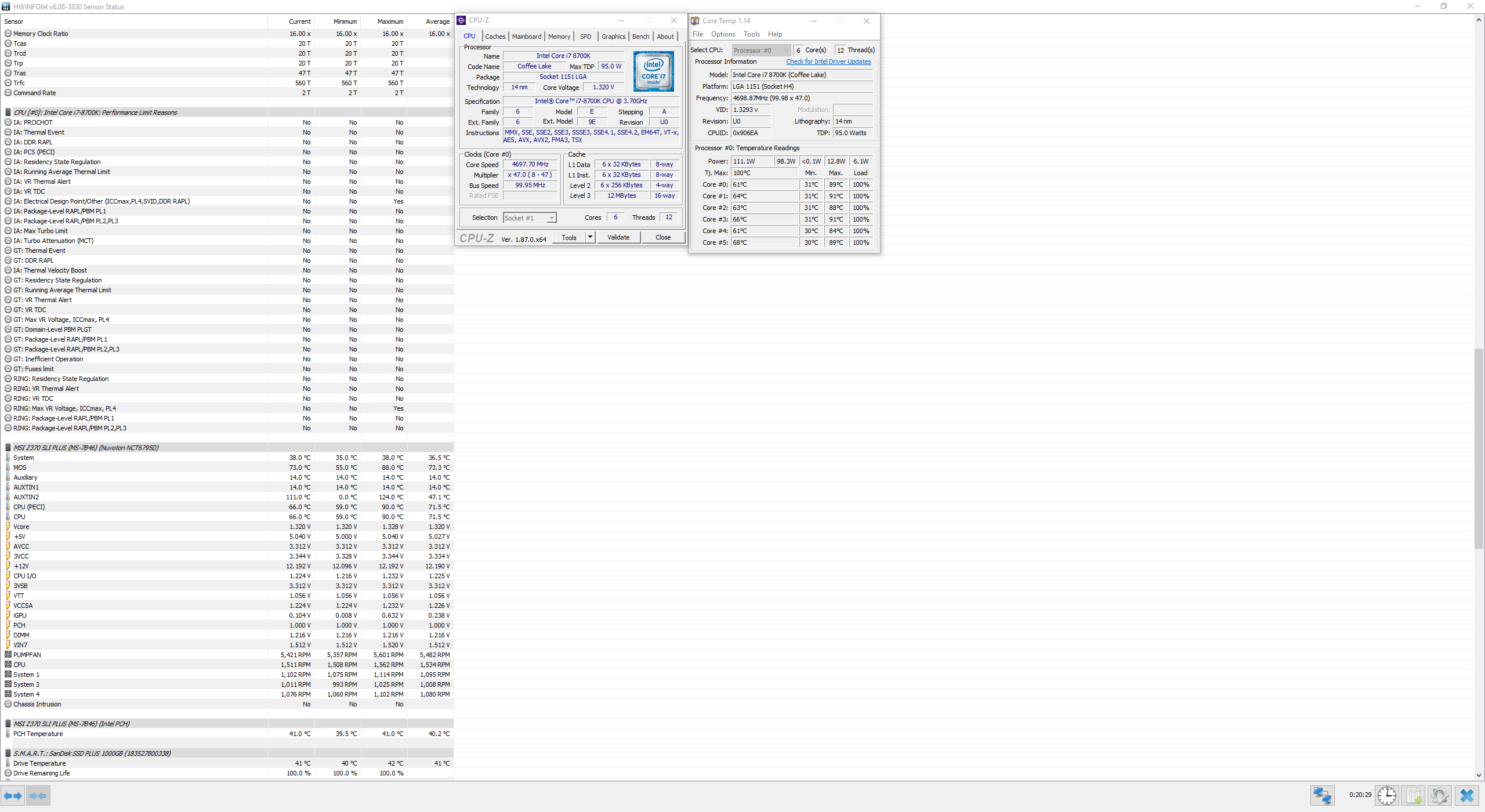
Task: Select IA: PROCHOT sensor row
Action: 33,122
